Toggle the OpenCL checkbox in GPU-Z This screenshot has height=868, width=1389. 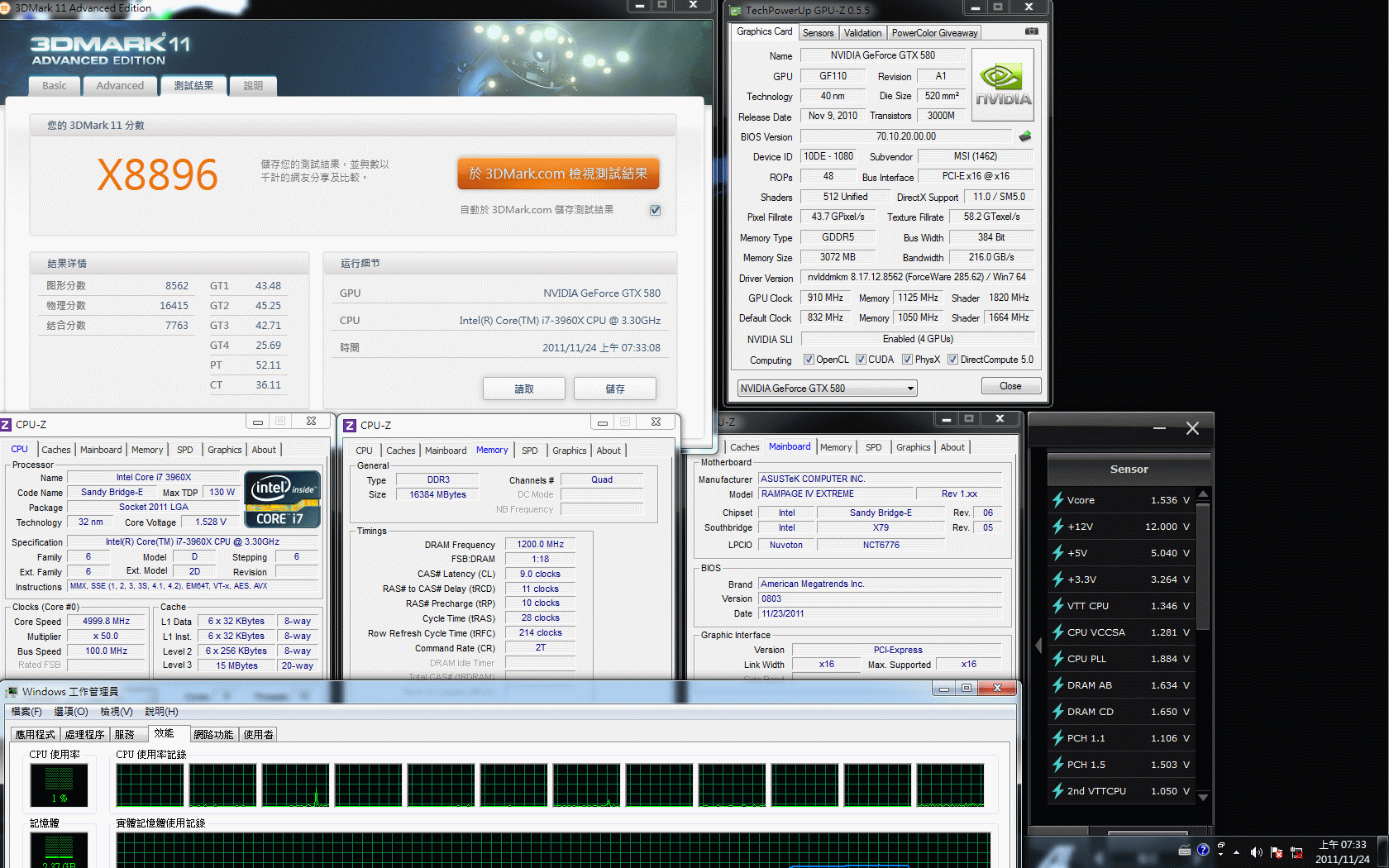809,360
